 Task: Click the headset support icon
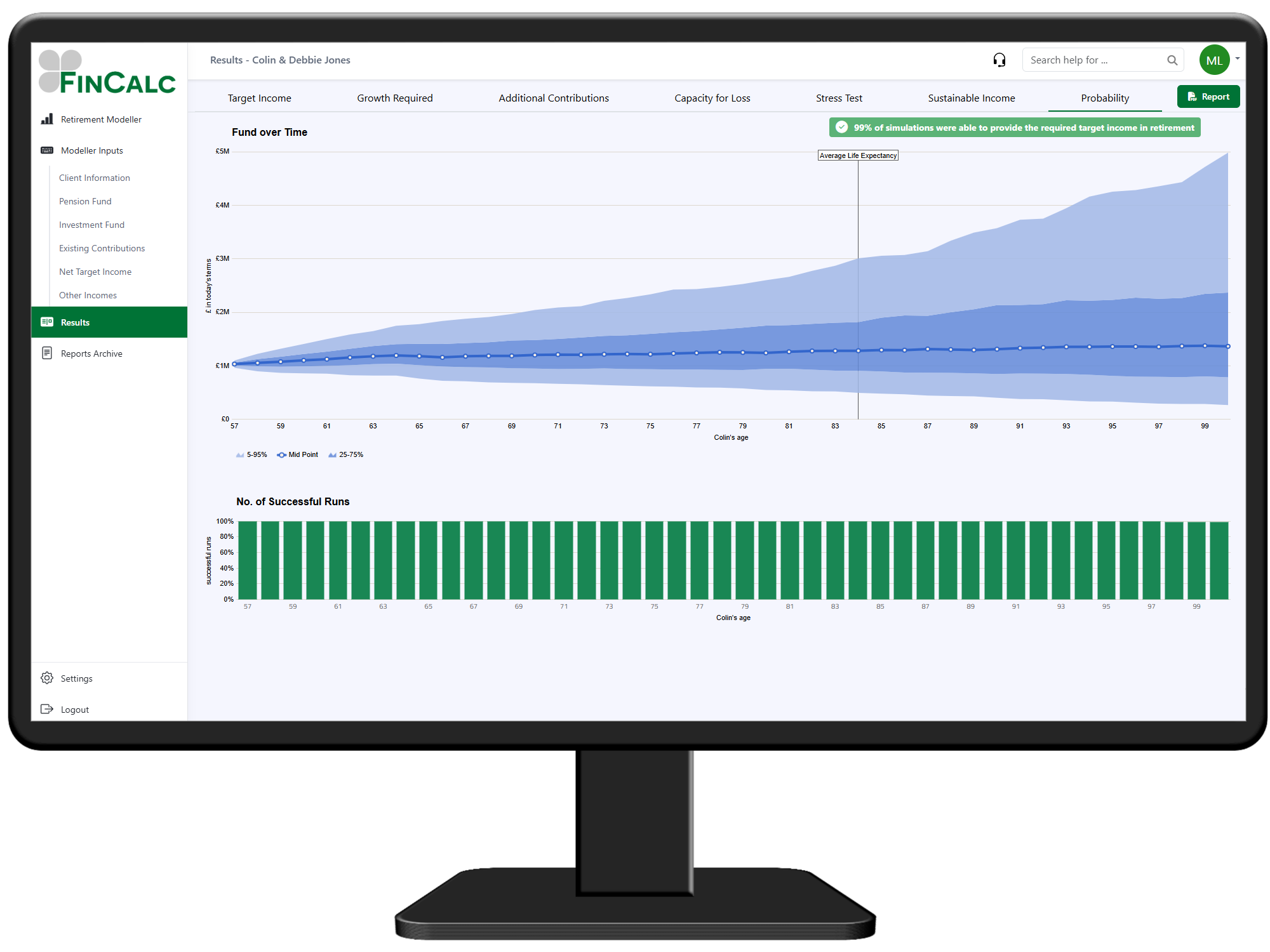point(999,60)
